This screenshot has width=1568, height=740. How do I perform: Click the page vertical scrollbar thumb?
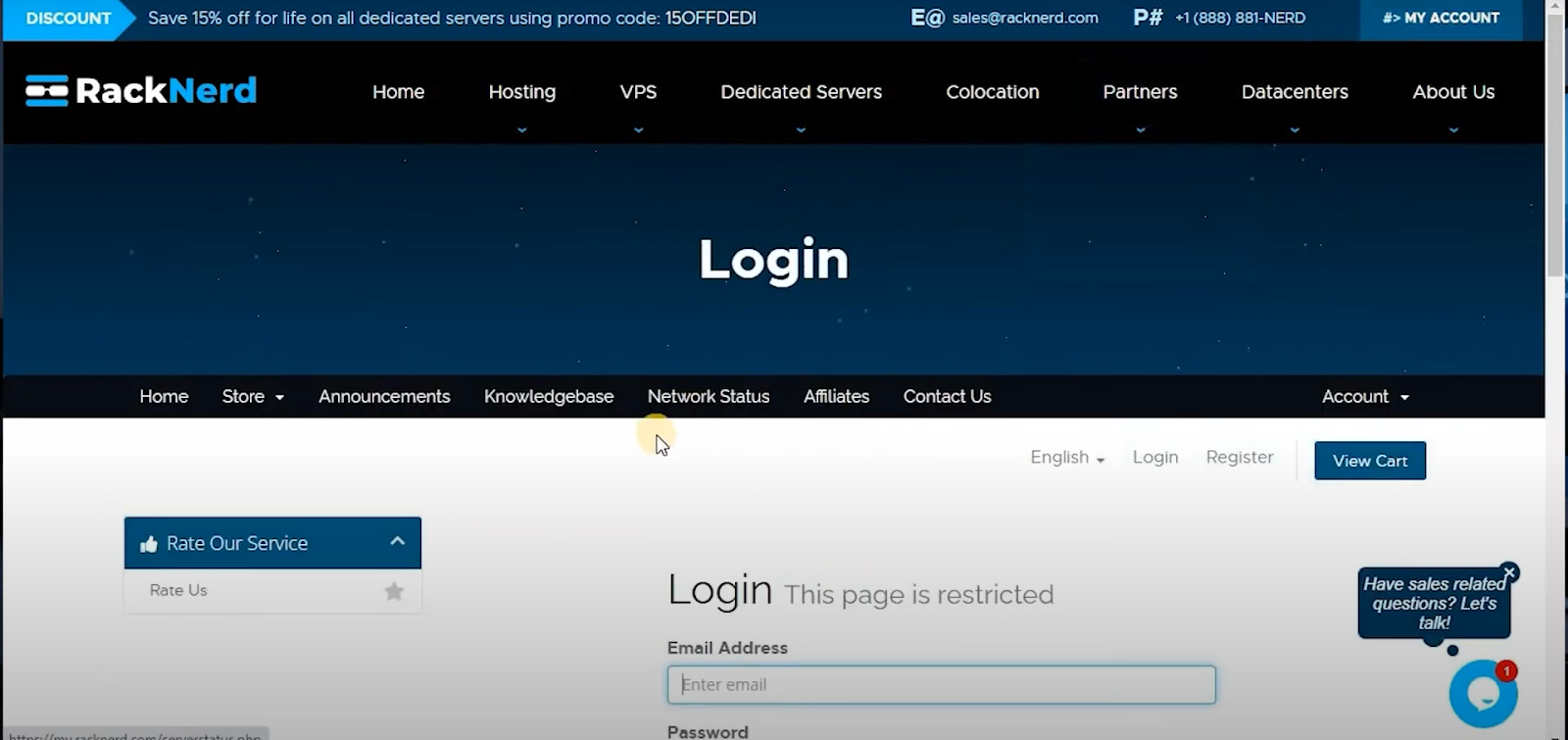(1555, 145)
